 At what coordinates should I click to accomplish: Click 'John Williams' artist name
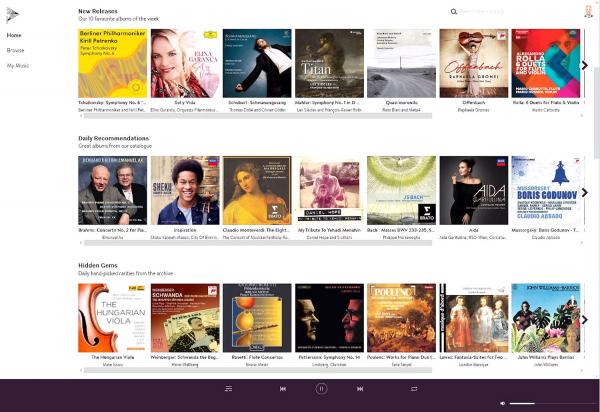[x=546, y=365]
